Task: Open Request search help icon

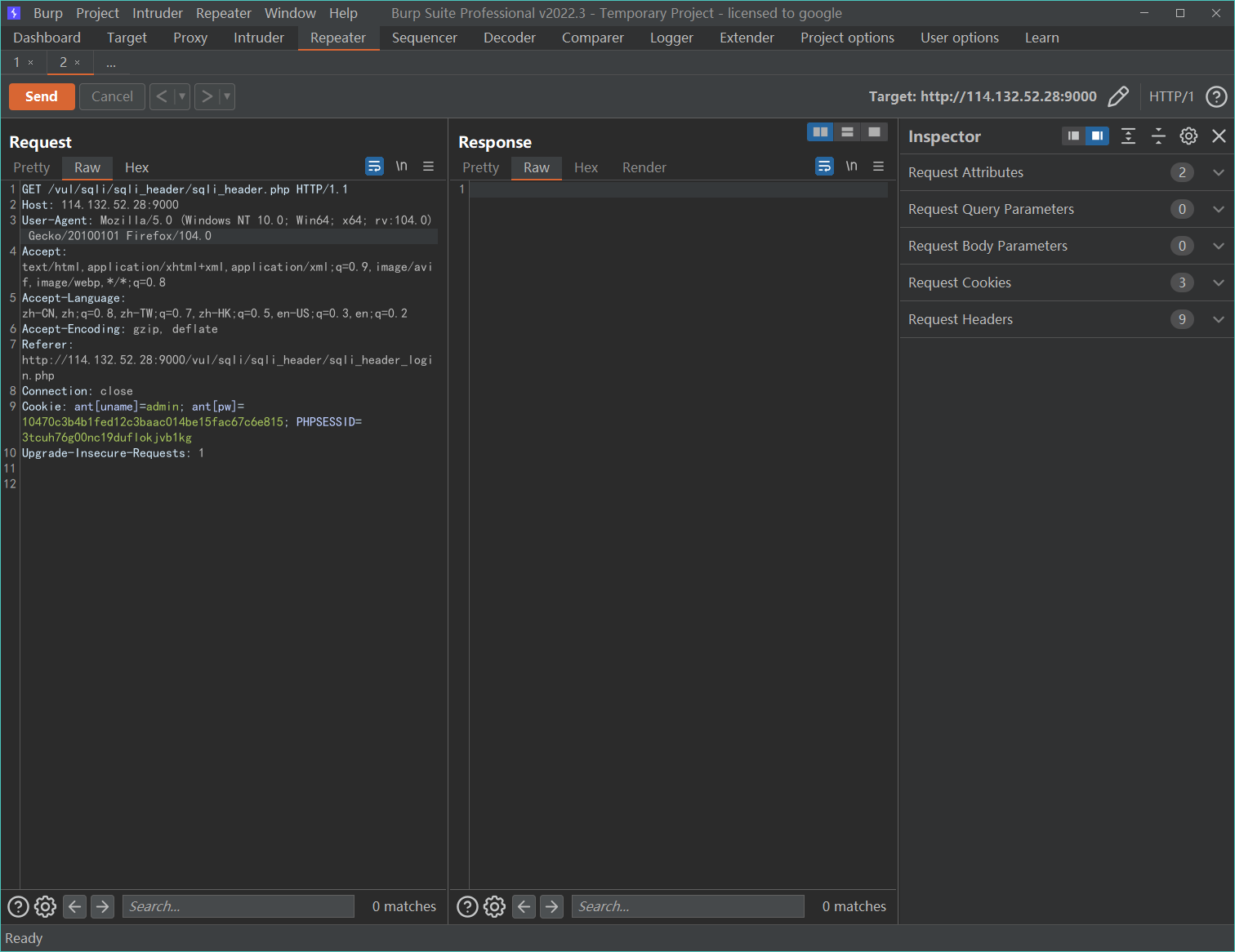Action: [18, 906]
